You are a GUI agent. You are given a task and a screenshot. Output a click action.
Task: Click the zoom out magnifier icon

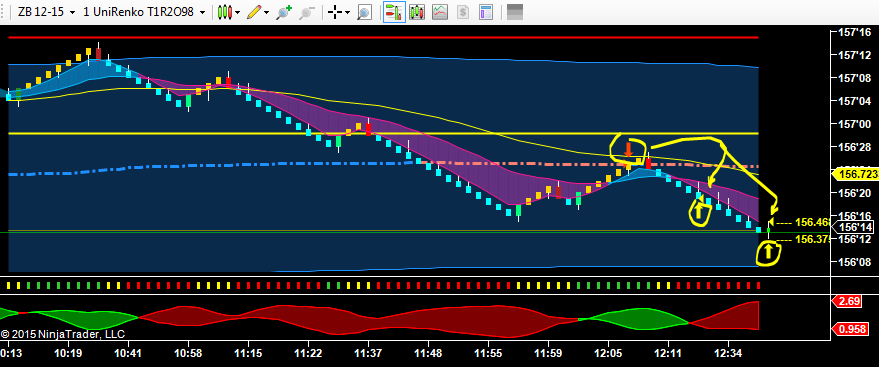point(307,12)
